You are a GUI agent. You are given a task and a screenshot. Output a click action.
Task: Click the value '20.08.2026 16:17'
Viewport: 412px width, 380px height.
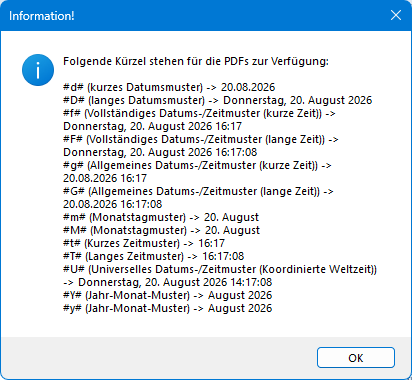click(105, 178)
